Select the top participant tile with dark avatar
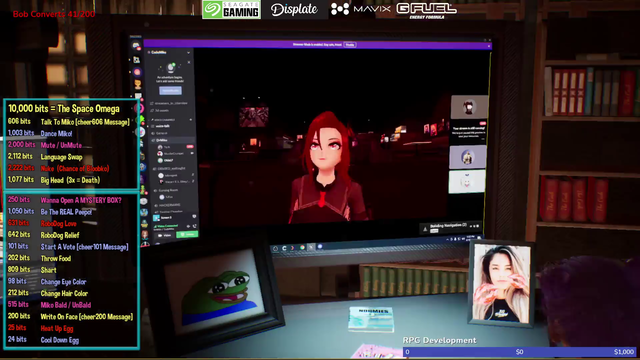This screenshot has height=360, width=640. pyautogui.click(x=469, y=107)
